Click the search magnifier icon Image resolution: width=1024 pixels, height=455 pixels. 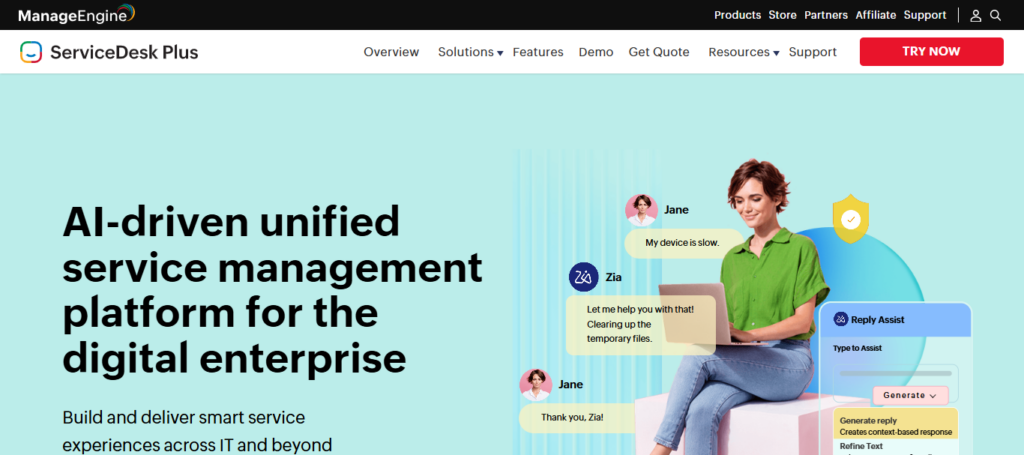(995, 15)
